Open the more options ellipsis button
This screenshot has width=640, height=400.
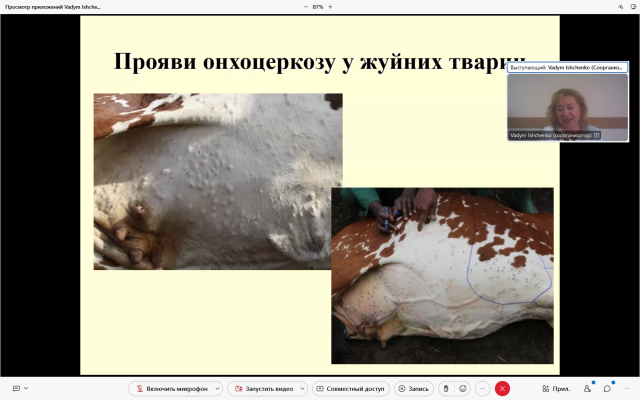[482, 389]
